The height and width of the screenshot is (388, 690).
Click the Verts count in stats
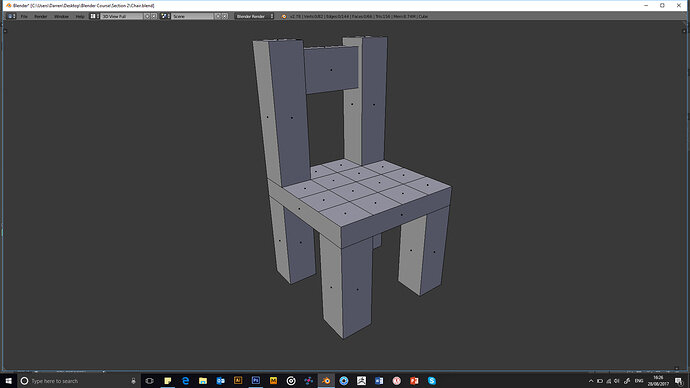[x=314, y=16]
